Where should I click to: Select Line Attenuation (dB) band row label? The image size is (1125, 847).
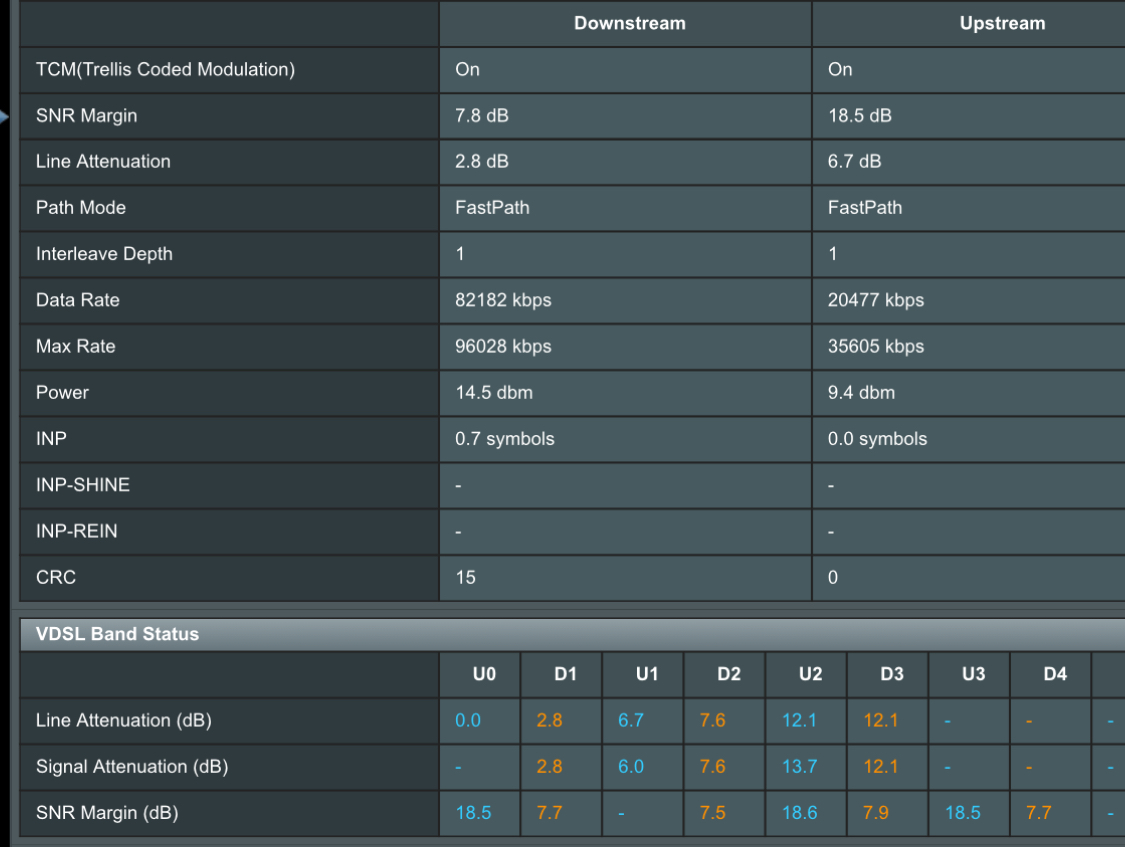[x=123, y=721]
